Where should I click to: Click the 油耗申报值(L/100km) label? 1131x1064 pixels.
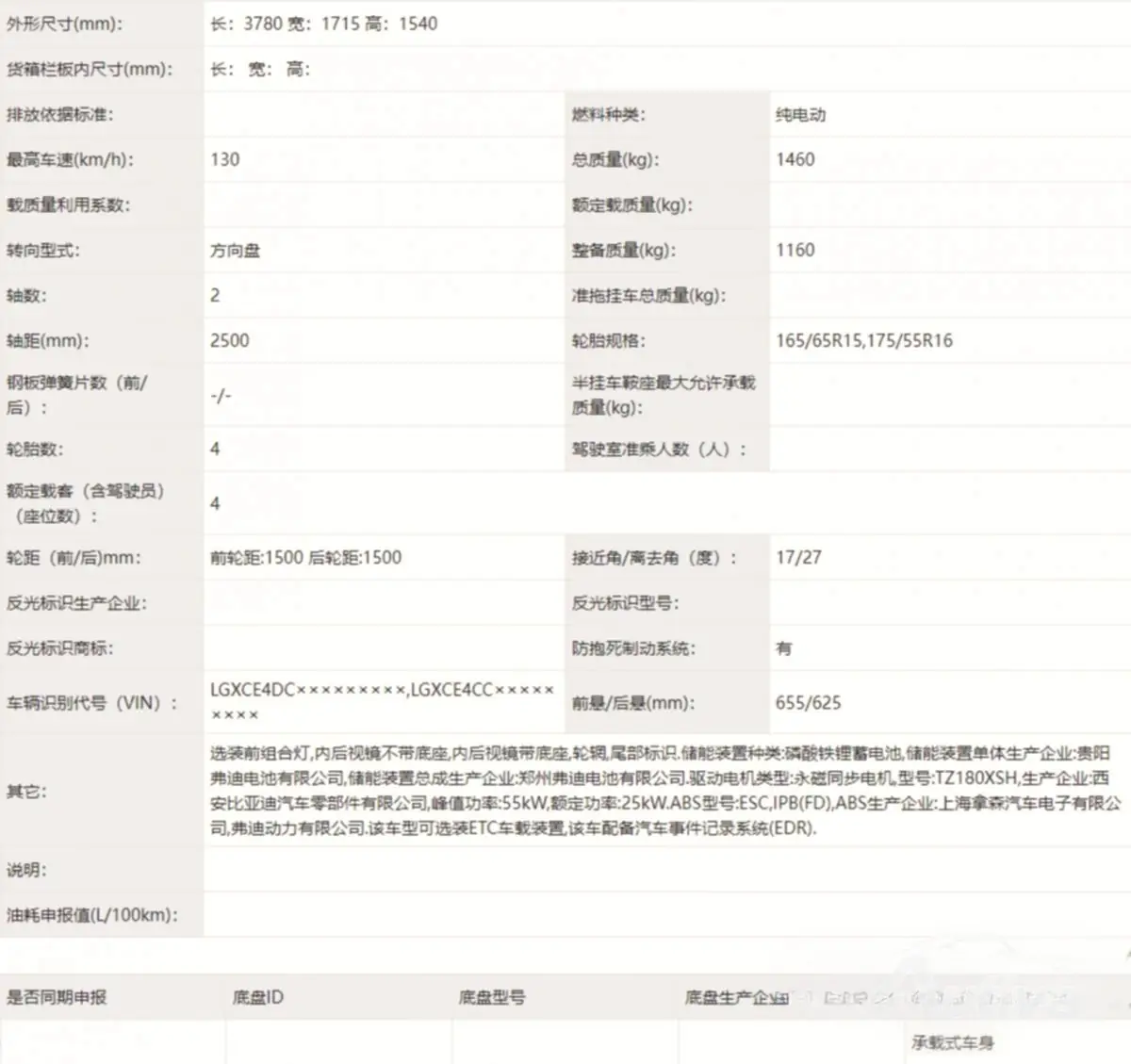point(91,914)
